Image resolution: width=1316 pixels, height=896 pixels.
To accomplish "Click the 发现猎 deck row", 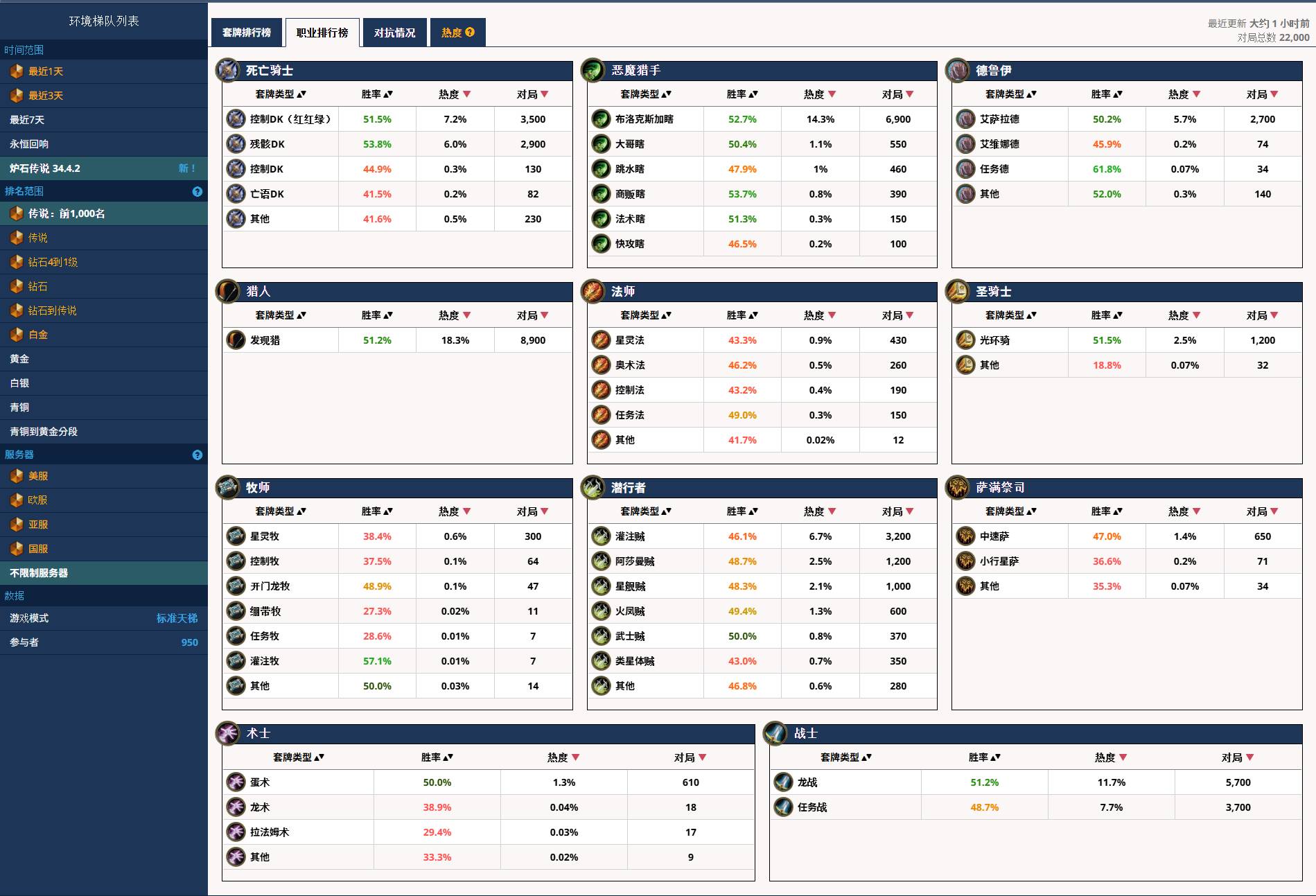I will tap(265, 340).
